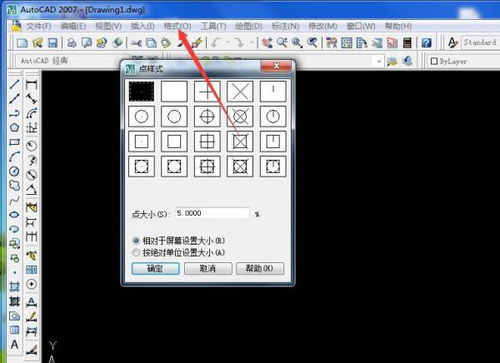
Task: Select the Rectangle draw tool
Action: click(x=14, y=142)
